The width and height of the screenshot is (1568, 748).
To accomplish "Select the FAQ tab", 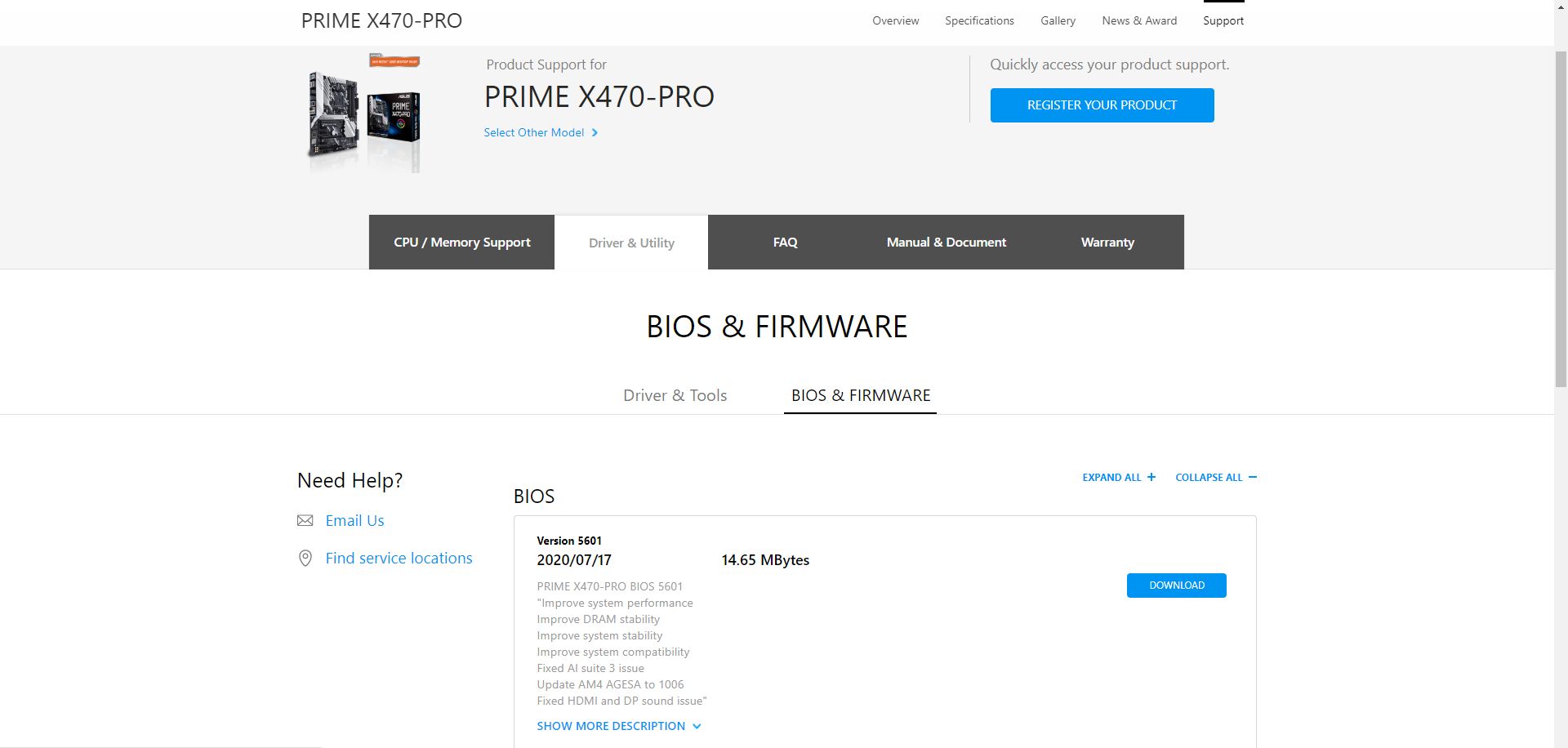I will click(x=785, y=242).
